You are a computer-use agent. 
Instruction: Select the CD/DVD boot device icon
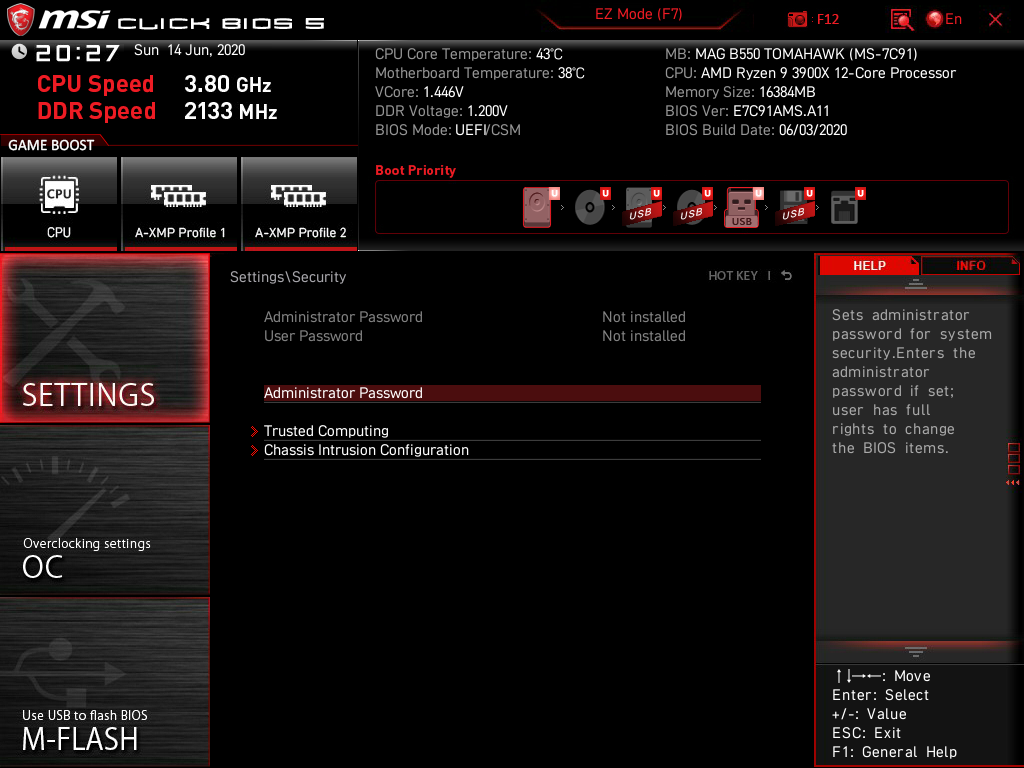click(591, 207)
